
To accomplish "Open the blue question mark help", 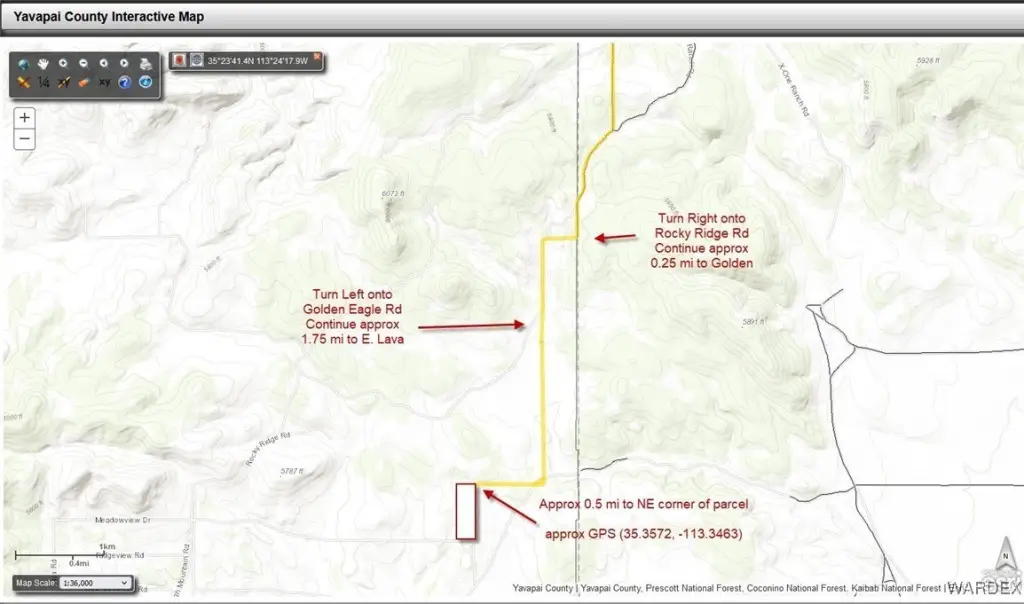I will pyautogui.click(x=125, y=82).
